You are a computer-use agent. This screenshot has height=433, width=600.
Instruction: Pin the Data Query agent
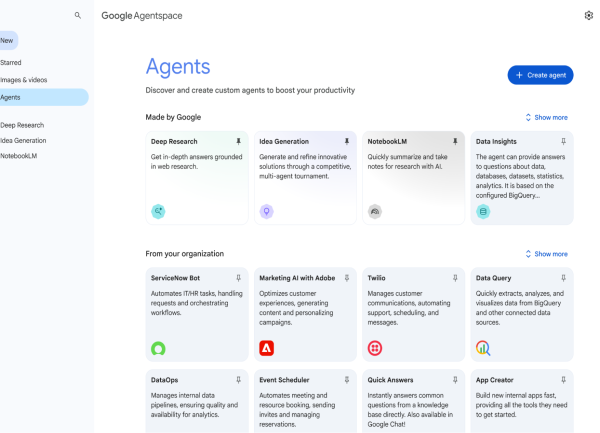(563, 278)
